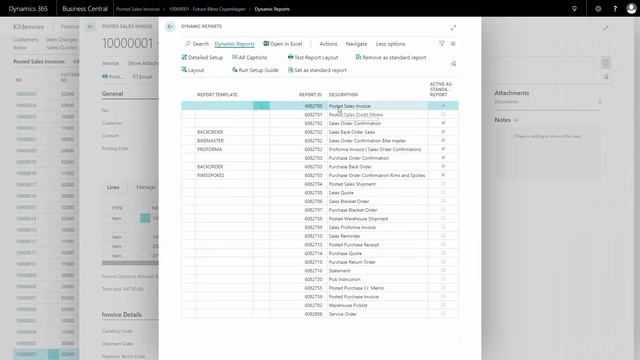Click Less options
640x360 pixels.
coord(390,44)
